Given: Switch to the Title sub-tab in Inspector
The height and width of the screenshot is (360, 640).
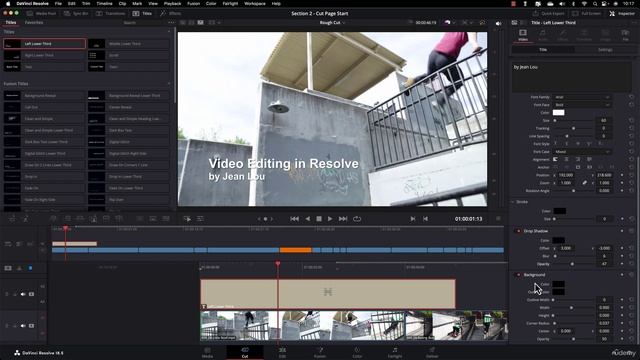Looking at the screenshot, I should pyautogui.click(x=543, y=50).
